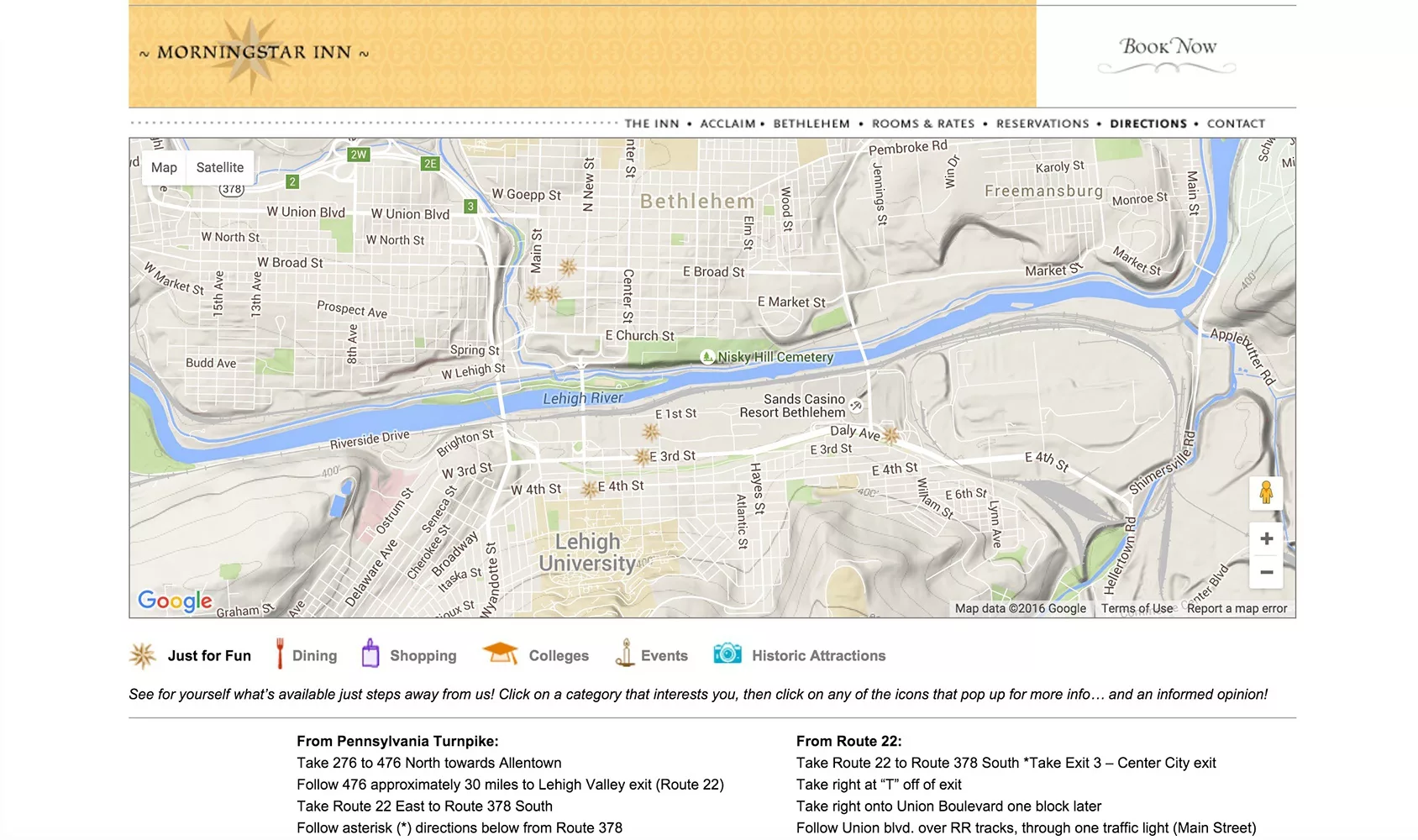
Task: Go to the Reservations page
Action: pos(1042,123)
